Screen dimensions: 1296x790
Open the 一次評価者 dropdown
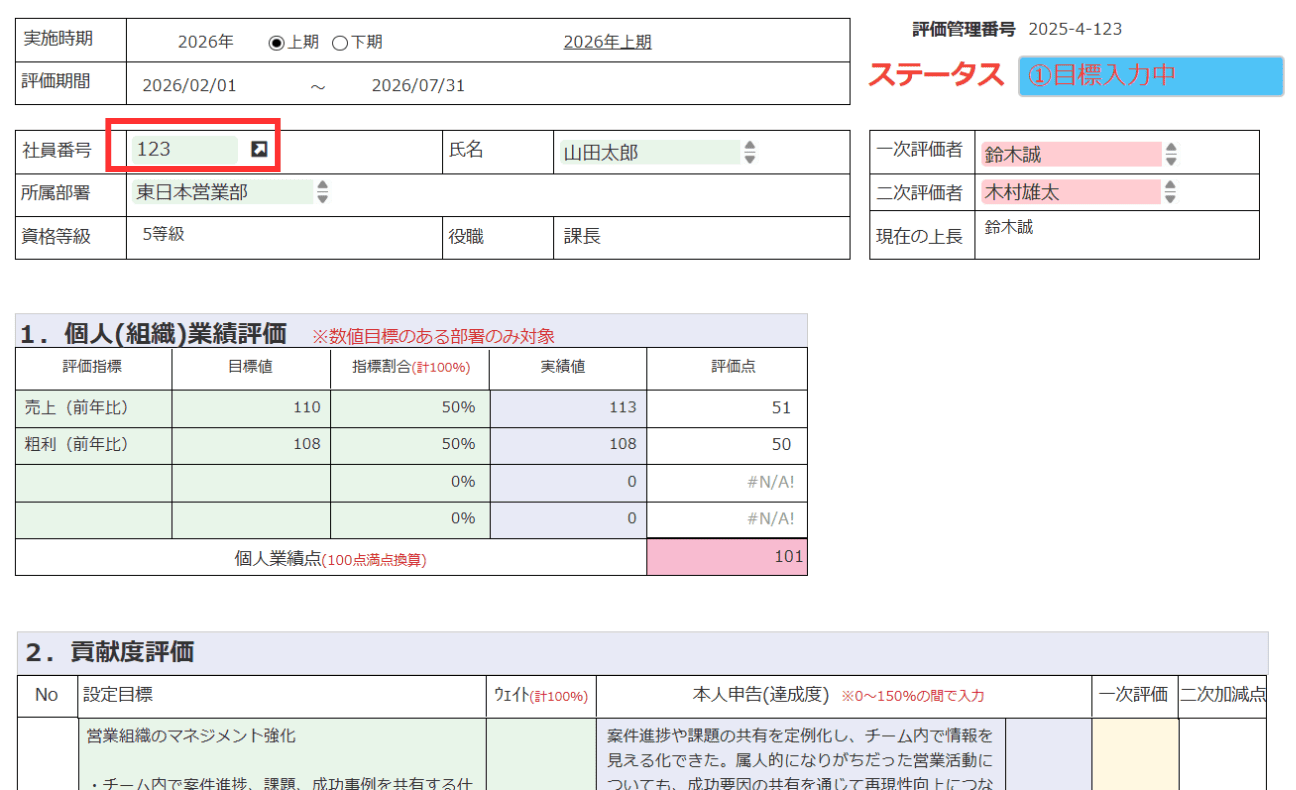click(1079, 154)
